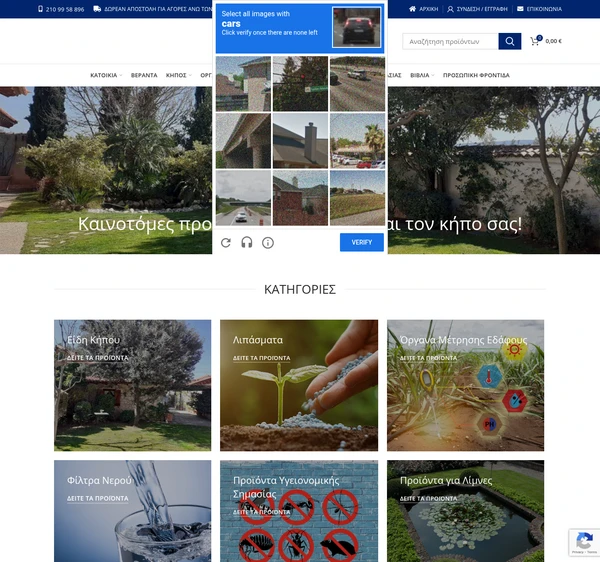The height and width of the screenshot is (562, 600).
Task: Click the VERIFY button
Action: (x=362, y=242)
